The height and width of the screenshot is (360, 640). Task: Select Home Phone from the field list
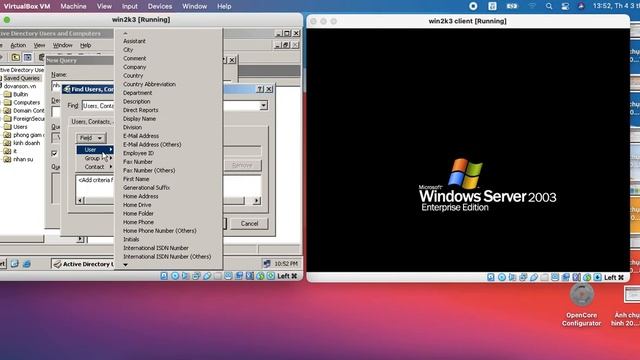139,222
